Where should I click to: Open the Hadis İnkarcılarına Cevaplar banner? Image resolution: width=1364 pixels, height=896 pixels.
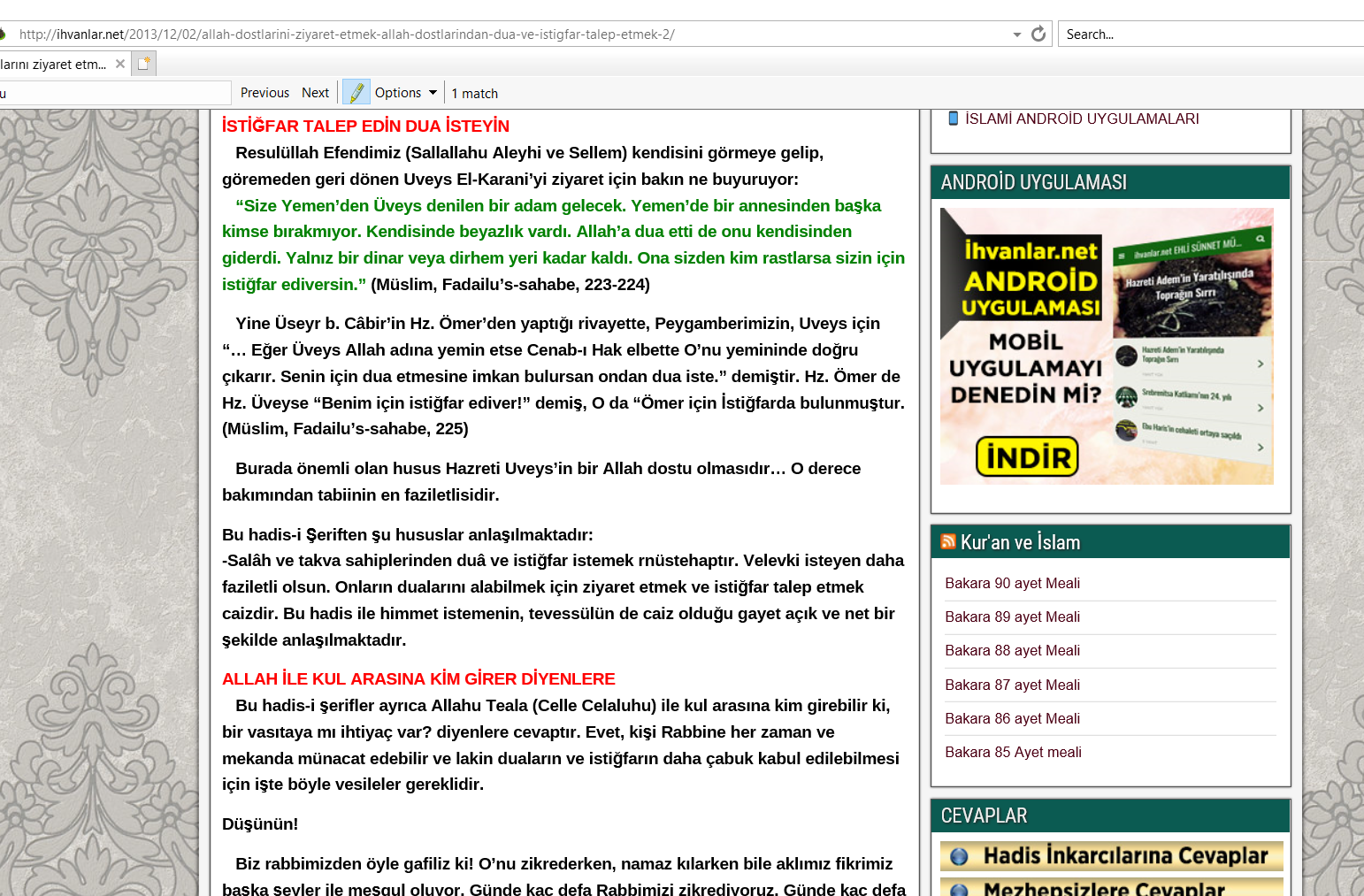click(1111, 855)
